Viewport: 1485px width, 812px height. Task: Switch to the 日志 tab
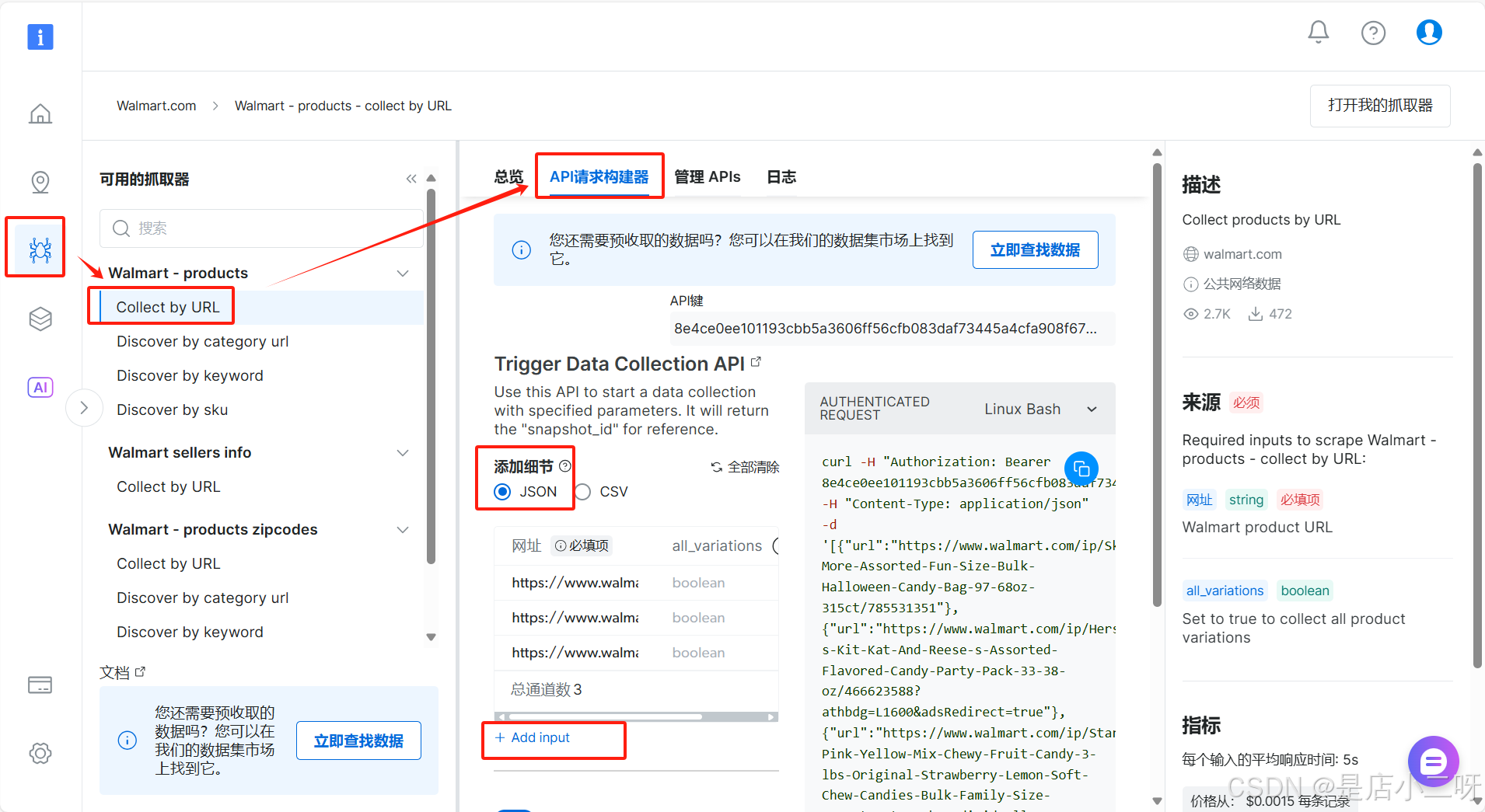781,177
